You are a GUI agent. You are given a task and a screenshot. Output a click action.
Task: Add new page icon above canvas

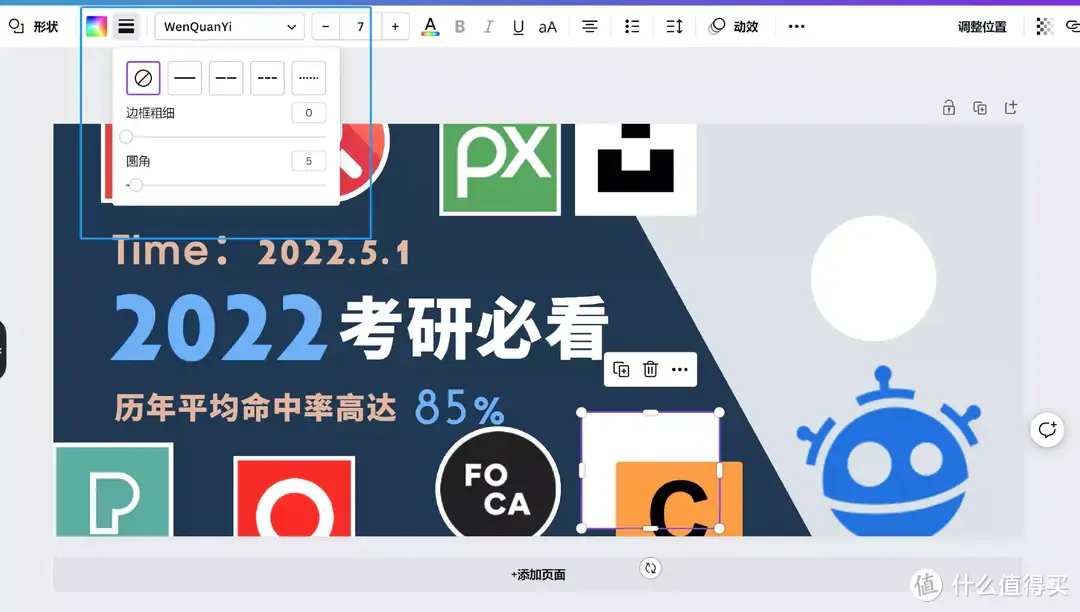[1010, 108]
